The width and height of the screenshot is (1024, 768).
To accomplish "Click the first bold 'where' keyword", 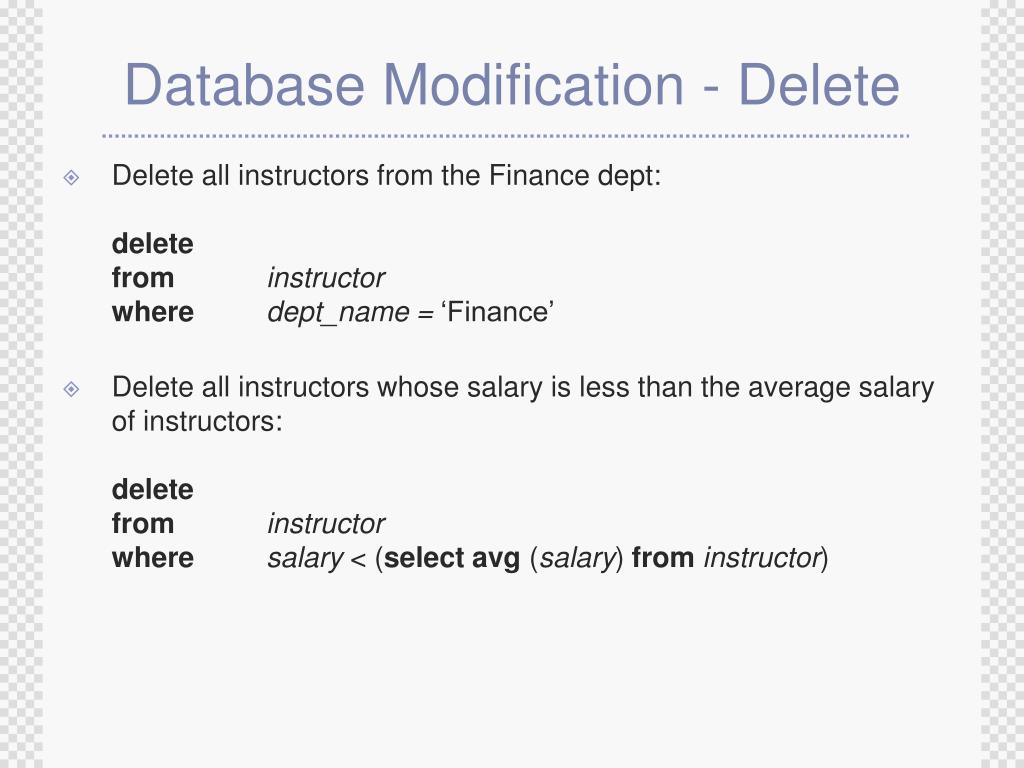I will [153, 312].
